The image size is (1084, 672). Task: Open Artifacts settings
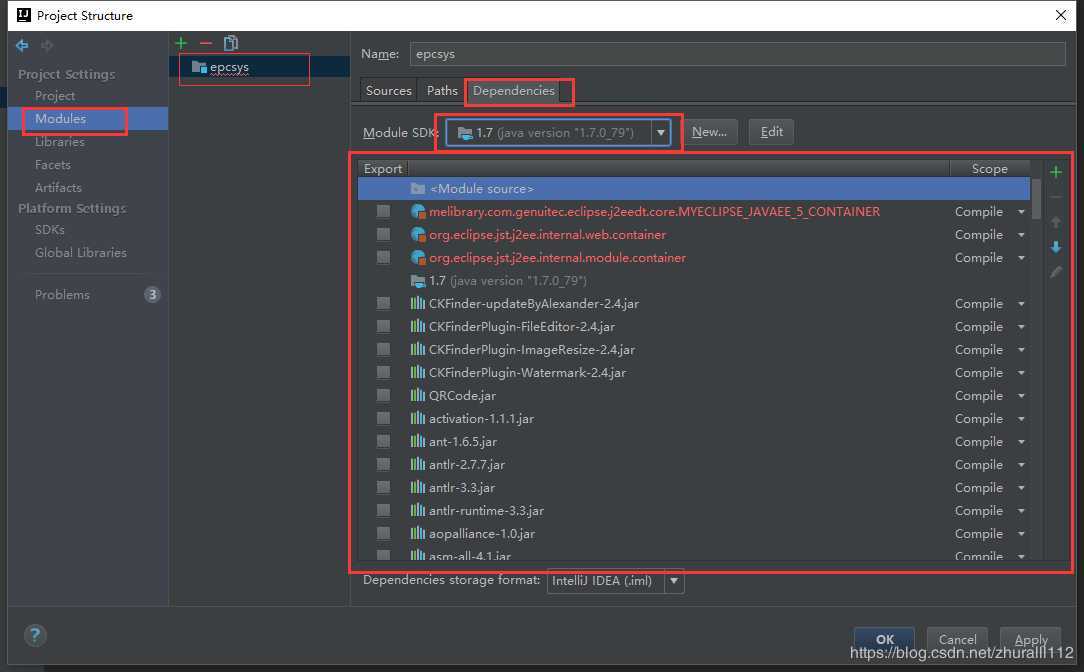pos(58,187)
